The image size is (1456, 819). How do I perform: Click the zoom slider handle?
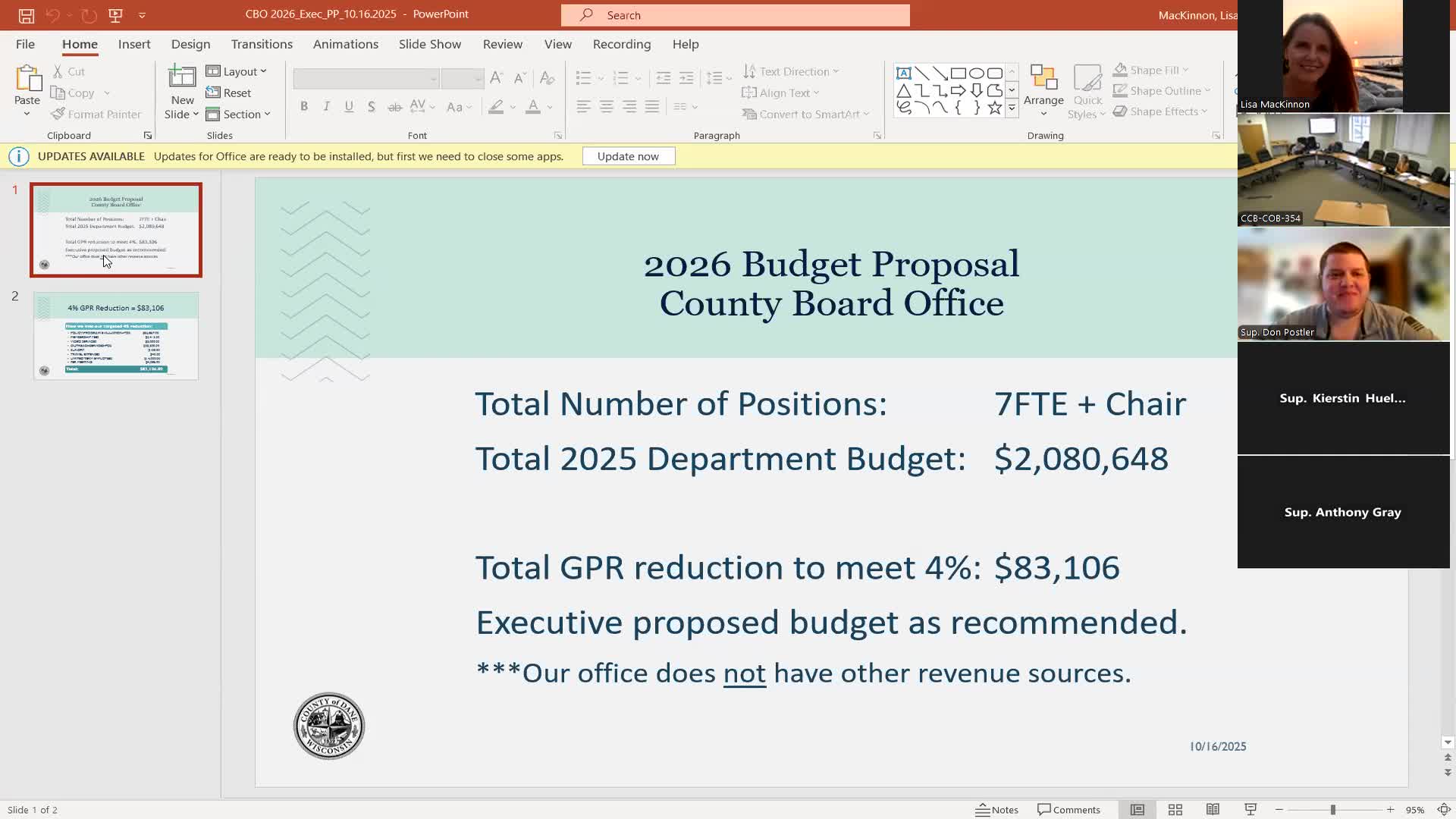coord(1332,810)
